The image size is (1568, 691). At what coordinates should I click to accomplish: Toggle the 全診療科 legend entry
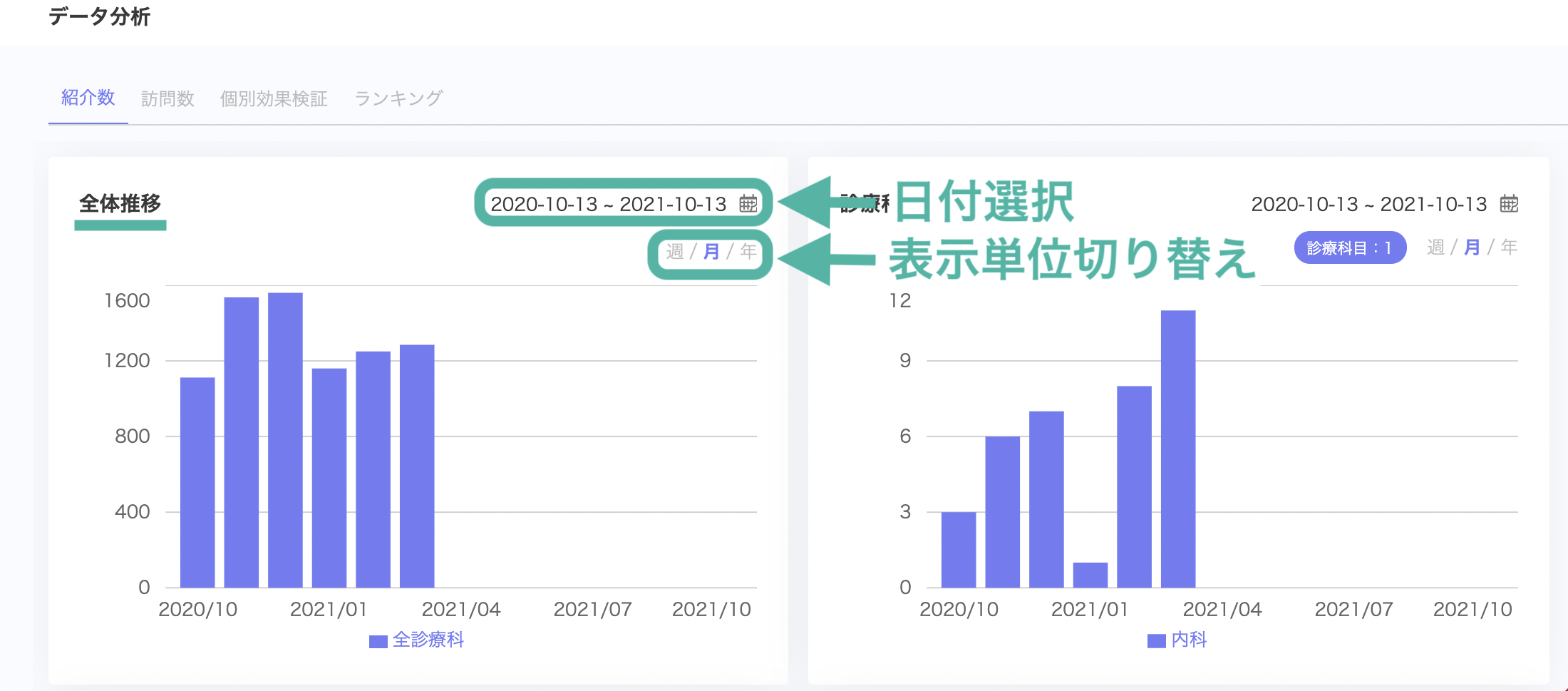click(417, 640)
